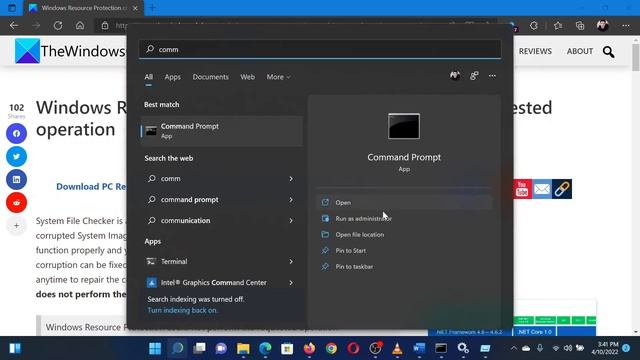This screenshot has width=640, height=360.
Task: Select Run as administrator option
Action: (404, 219)
